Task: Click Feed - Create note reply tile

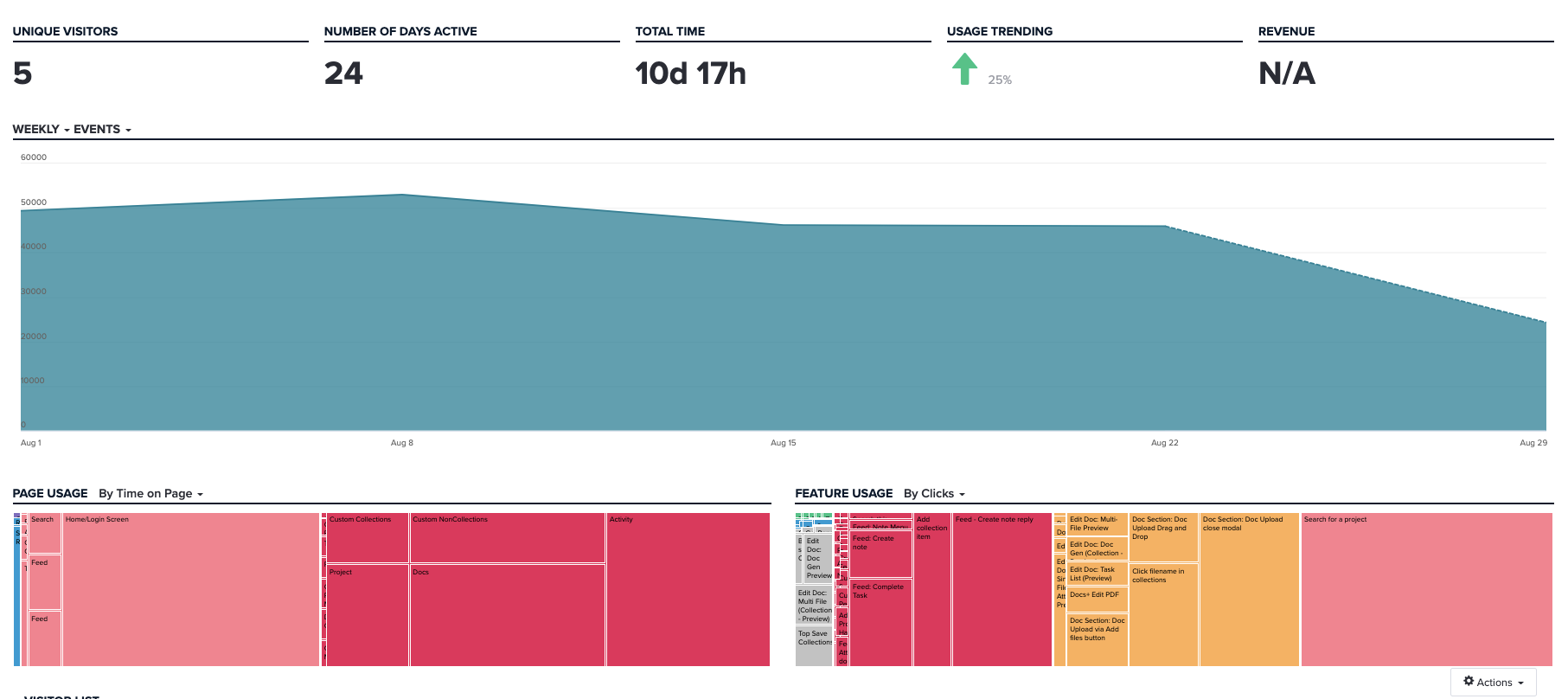Action: [x=1002, y=590]
